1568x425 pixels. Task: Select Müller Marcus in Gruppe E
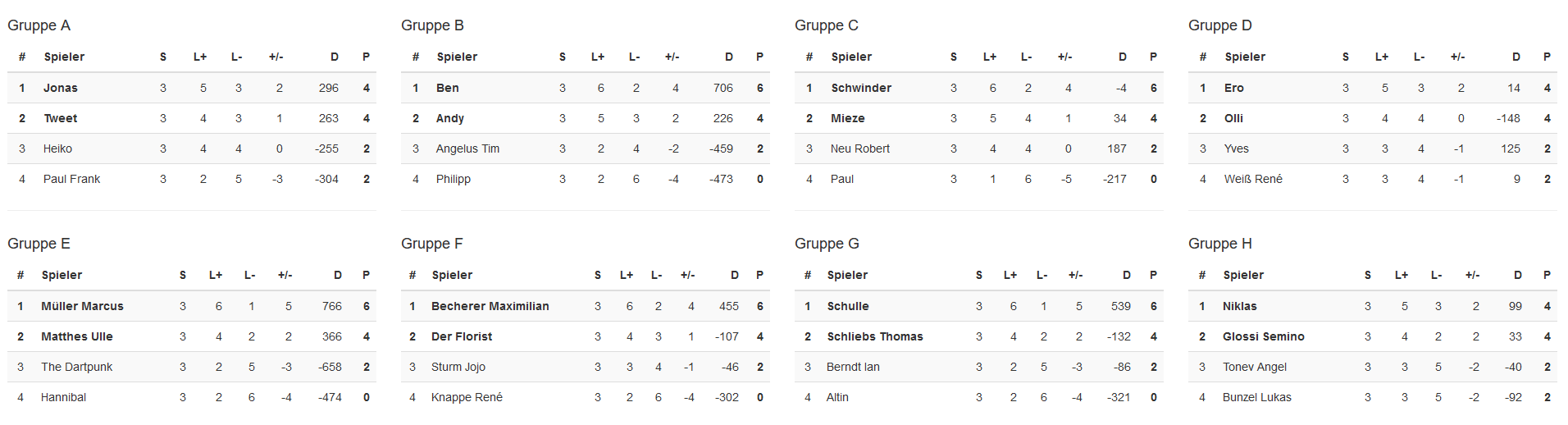tap(82, 306)
